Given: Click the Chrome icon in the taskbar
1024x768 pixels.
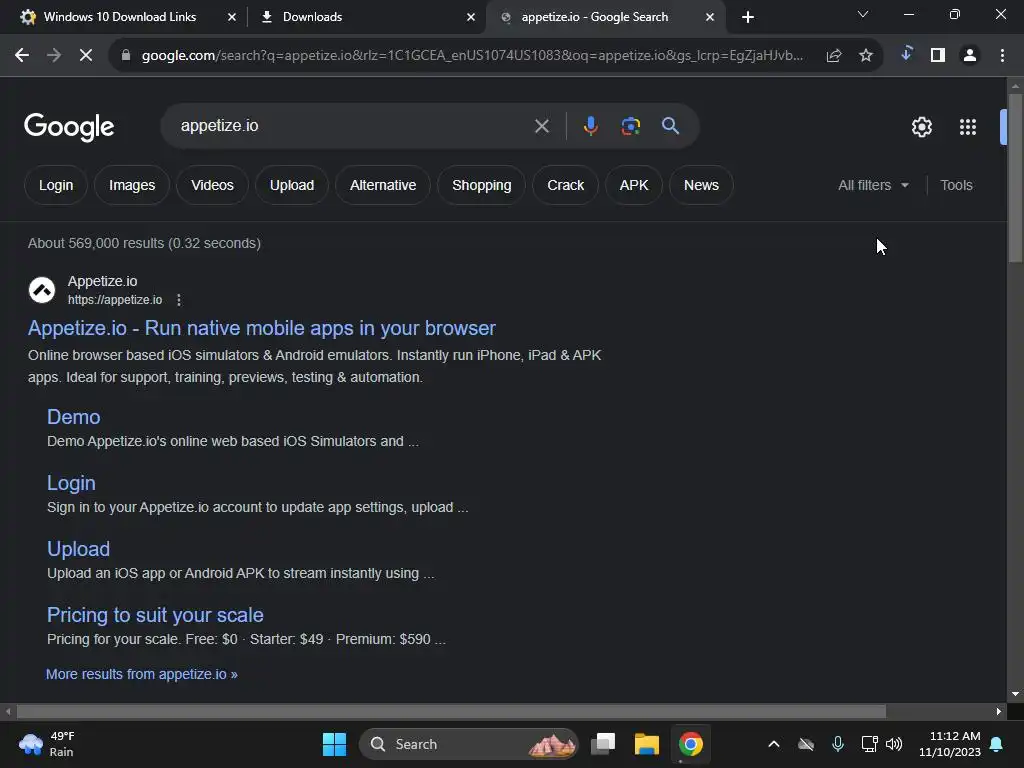Looking at the screenshot, I should [690, 744].
